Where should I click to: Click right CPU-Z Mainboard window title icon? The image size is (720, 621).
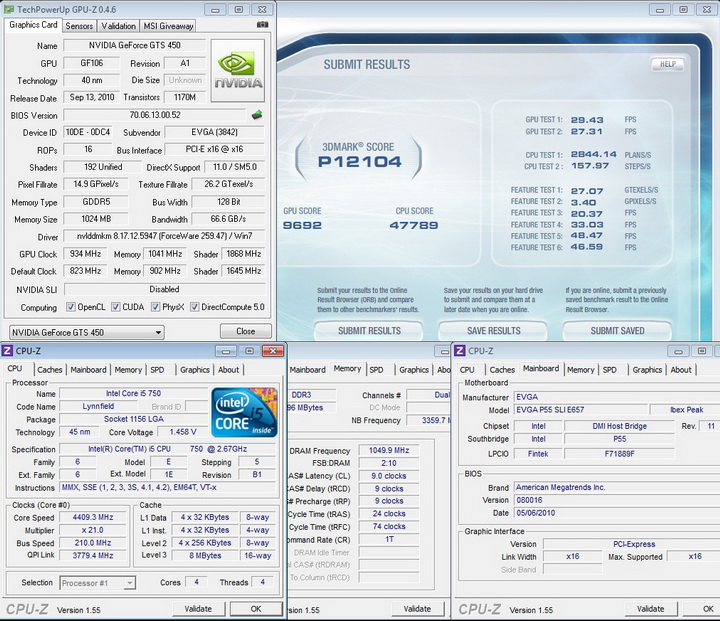click(460, 351)
